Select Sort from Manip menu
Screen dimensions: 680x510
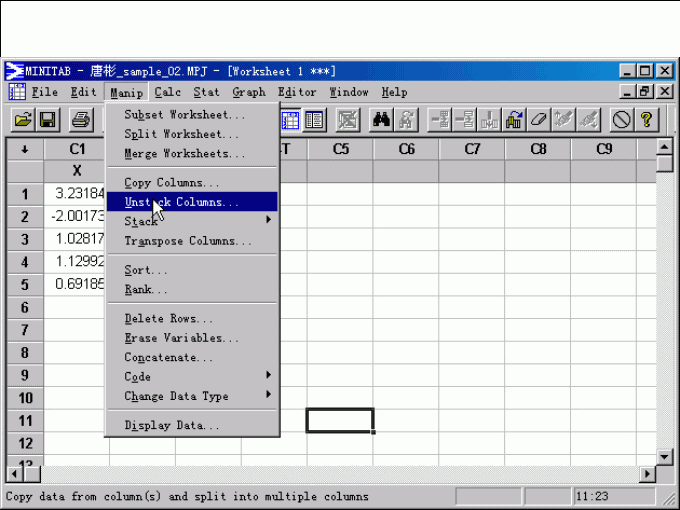click(146, 270)
